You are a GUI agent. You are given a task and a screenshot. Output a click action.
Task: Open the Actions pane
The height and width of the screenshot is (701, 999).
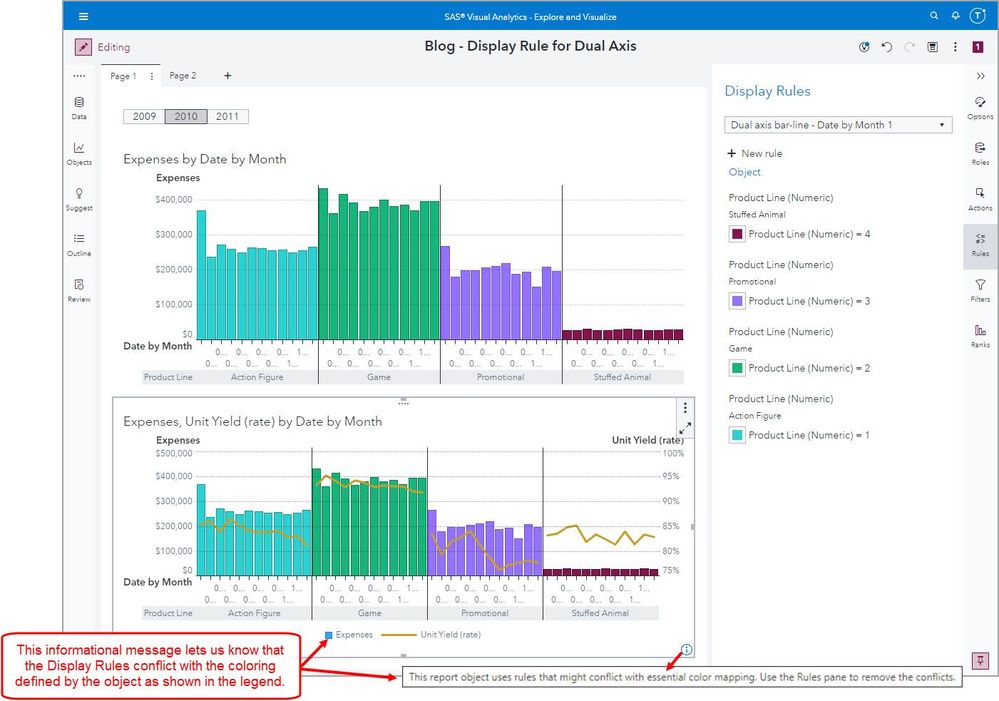980,199
